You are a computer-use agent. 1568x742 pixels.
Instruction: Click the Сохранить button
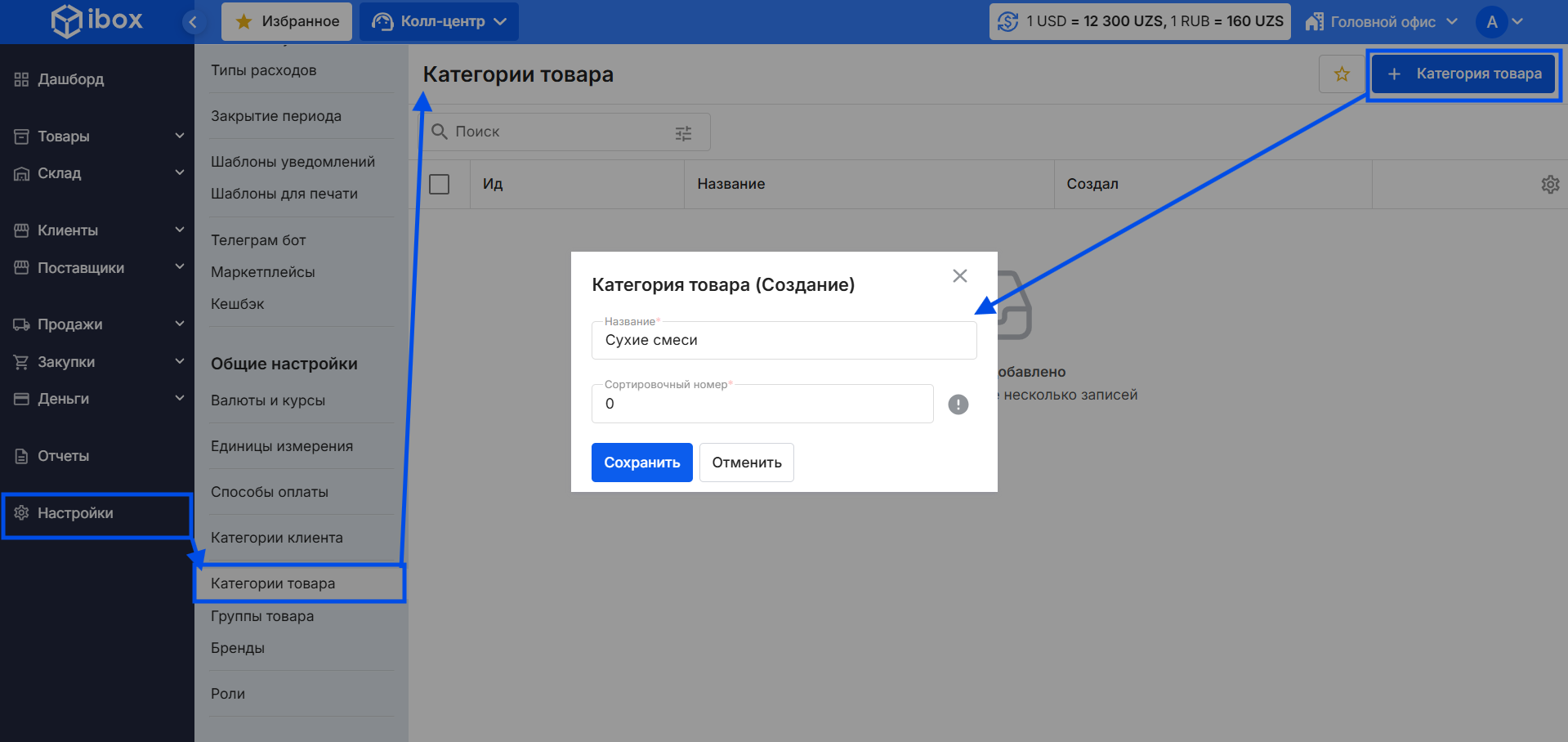(x=641, y=463)
